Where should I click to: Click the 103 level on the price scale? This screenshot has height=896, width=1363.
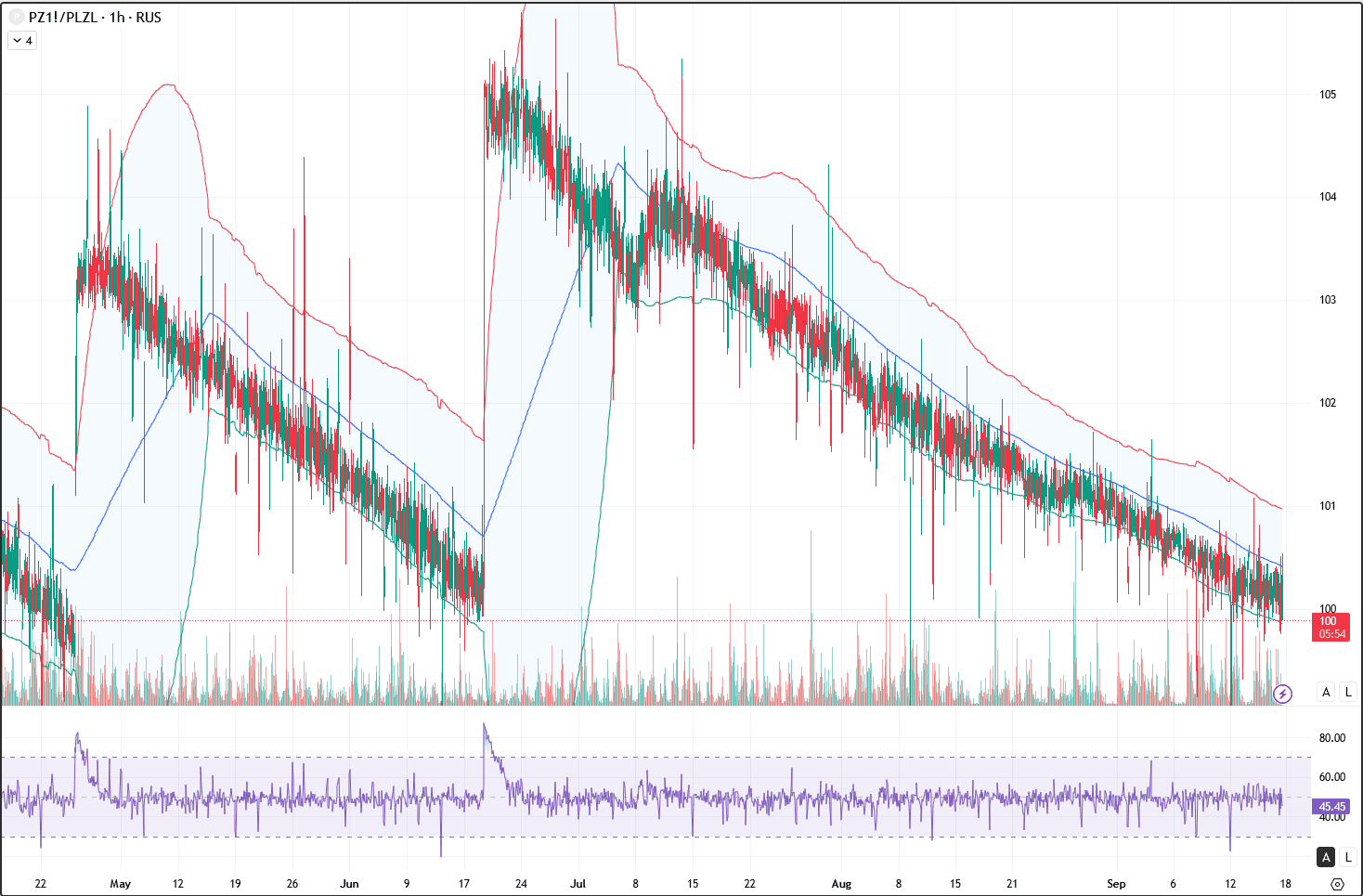pyautogui.click(x=1328, y=300)
